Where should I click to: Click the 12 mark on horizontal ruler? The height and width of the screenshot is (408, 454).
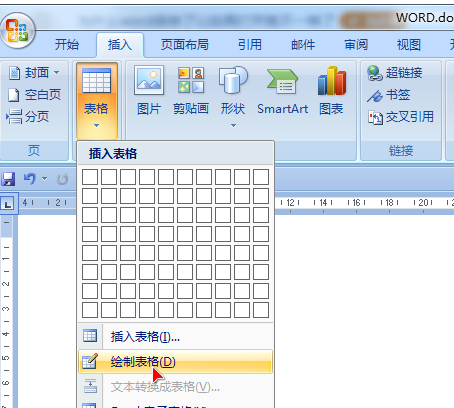(x=290, y=202)
